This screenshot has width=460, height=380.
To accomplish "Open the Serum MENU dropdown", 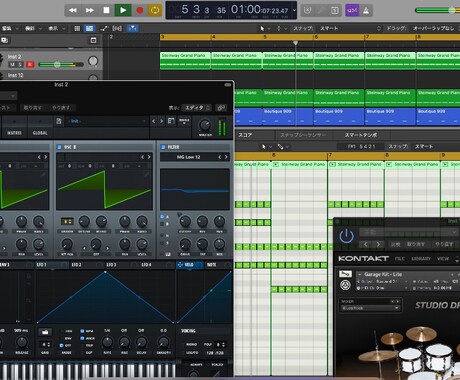I will [x=184, y=122].
